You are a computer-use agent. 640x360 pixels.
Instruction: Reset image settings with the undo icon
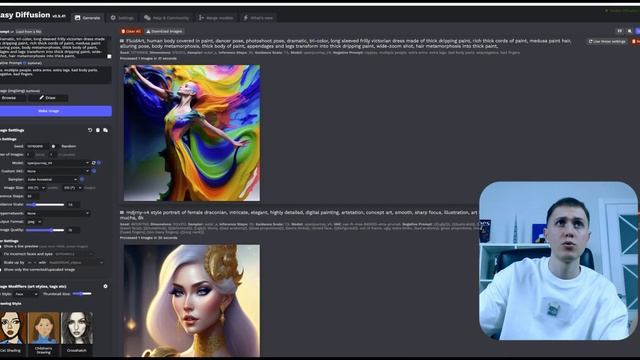(x=90, y=130)
